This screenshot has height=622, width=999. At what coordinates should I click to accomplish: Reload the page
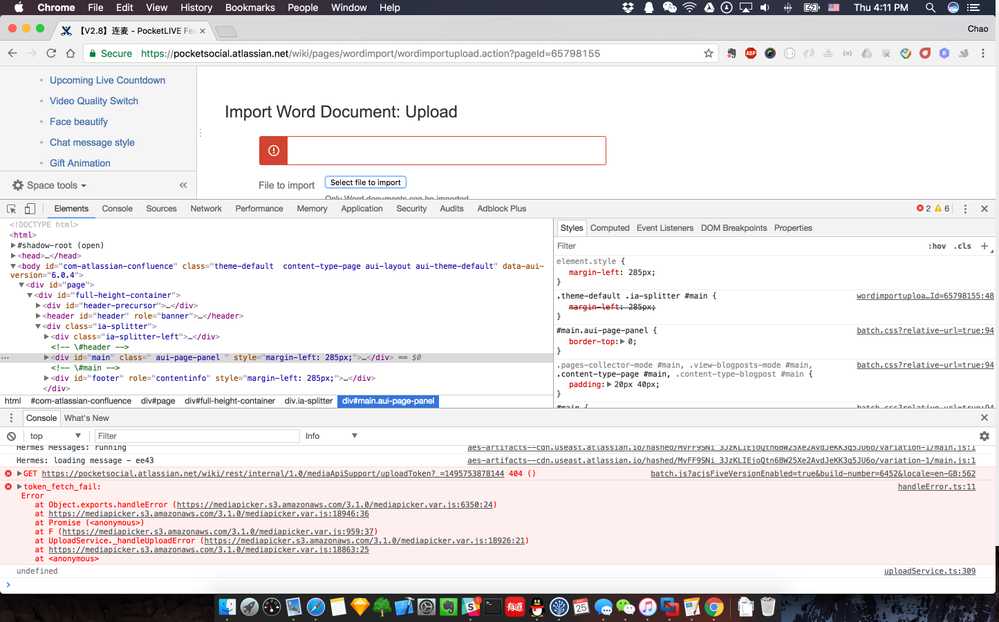click(x=51, y=54)
